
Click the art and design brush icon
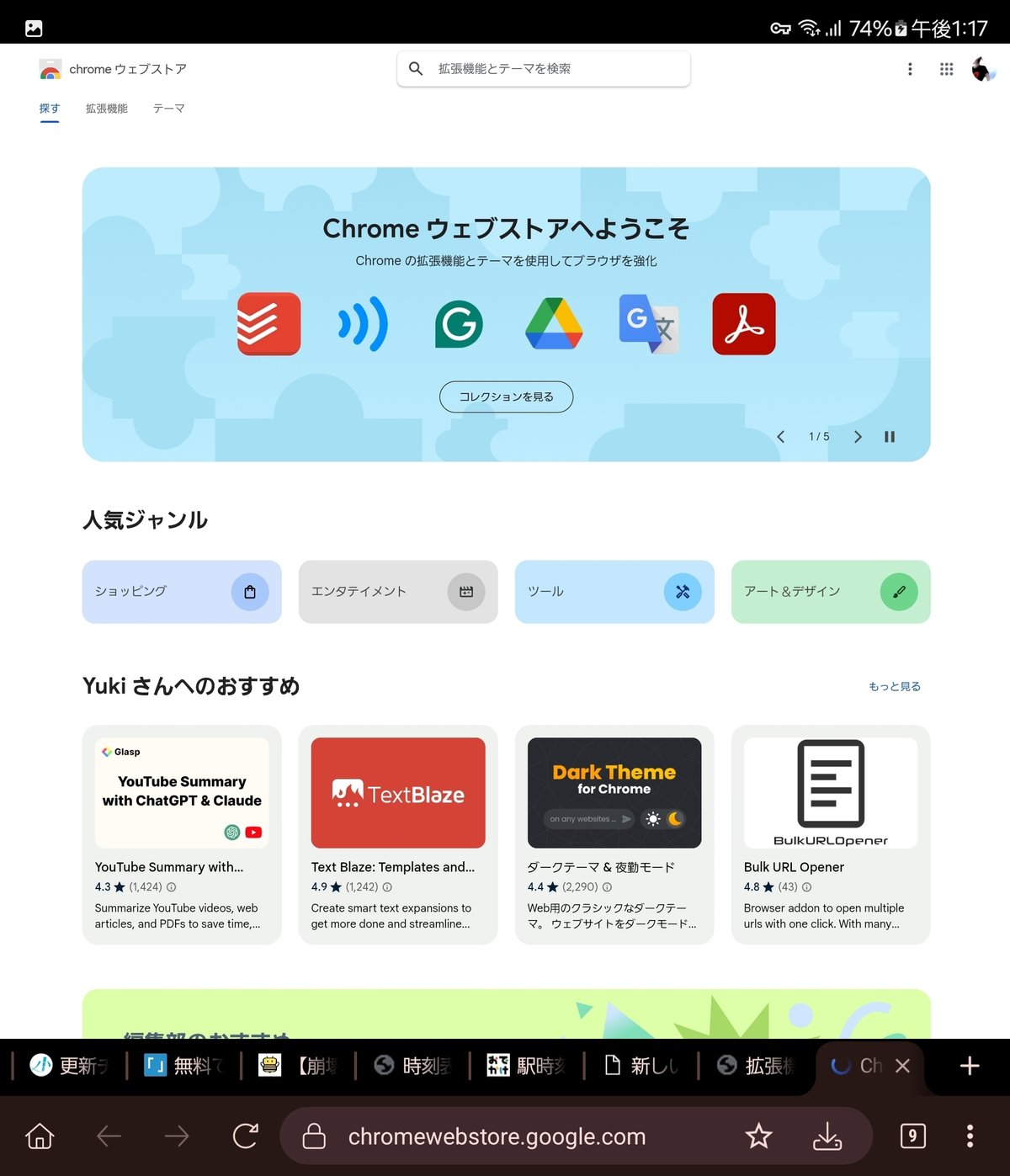[x=899, y=592]
